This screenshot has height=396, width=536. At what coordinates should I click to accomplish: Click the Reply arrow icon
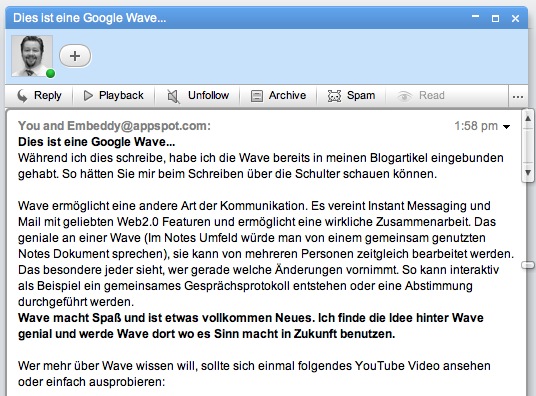[22, 96]
